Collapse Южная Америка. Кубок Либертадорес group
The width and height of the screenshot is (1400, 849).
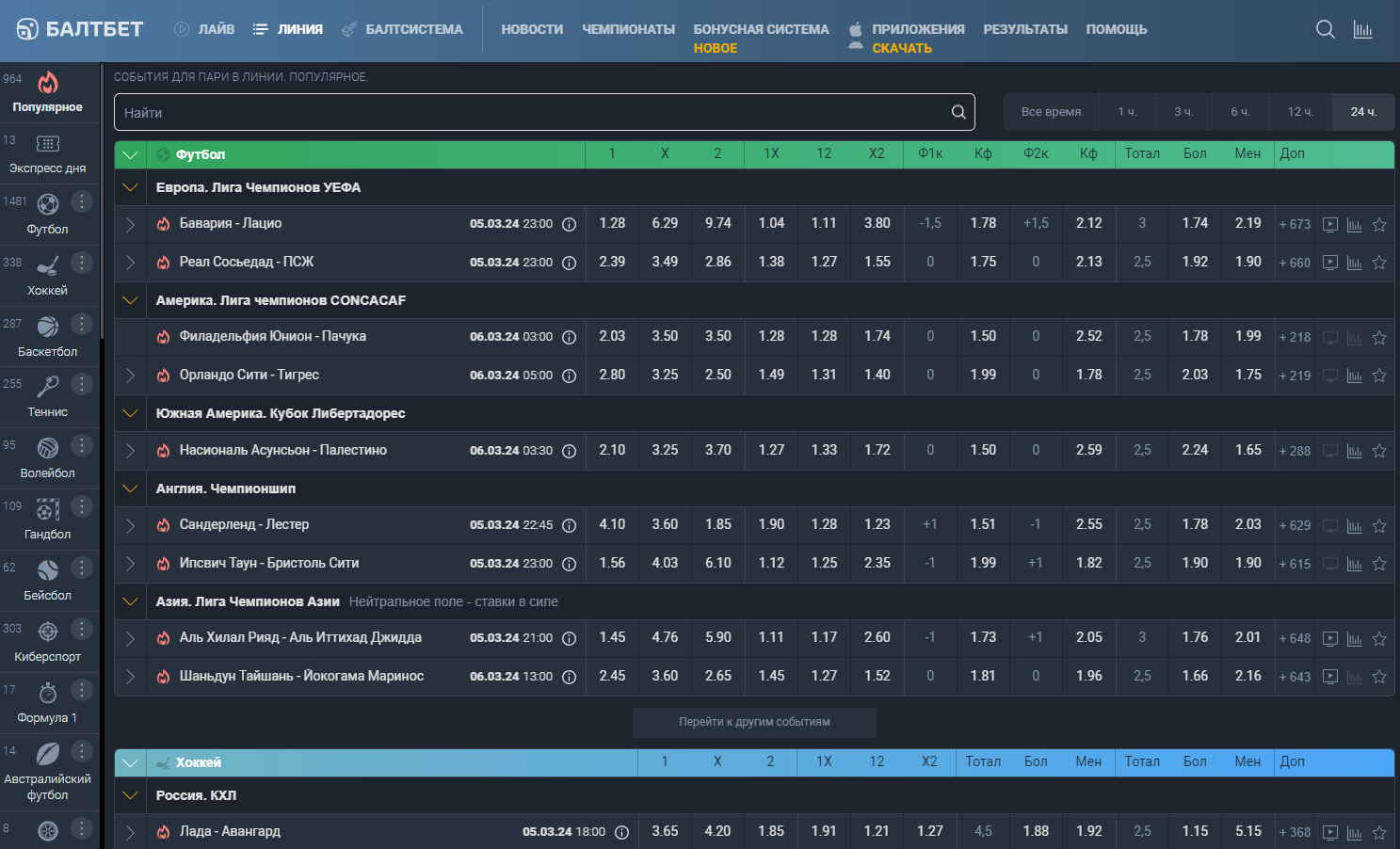click(130, 413)
